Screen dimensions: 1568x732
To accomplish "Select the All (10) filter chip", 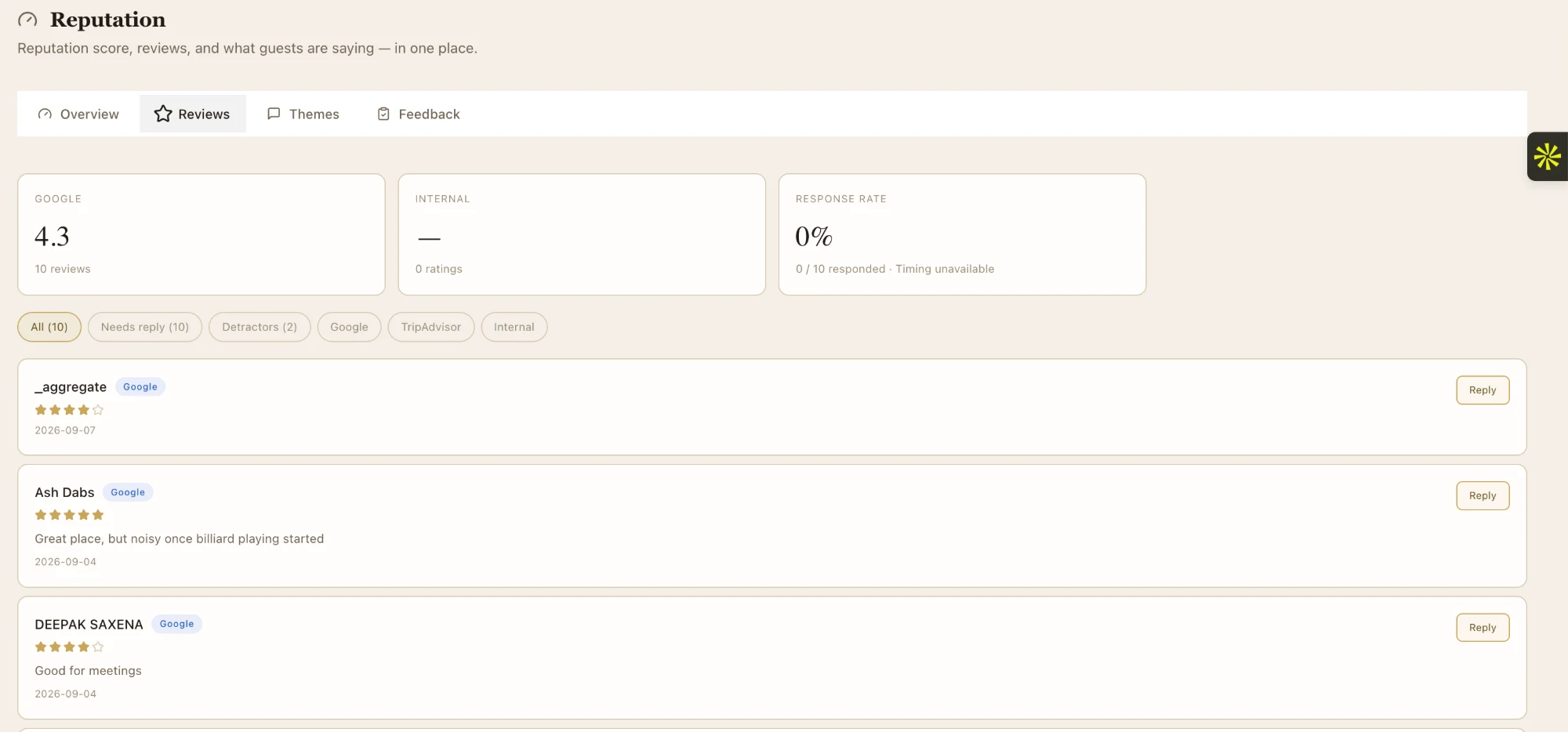I will [x=49, y=327].
